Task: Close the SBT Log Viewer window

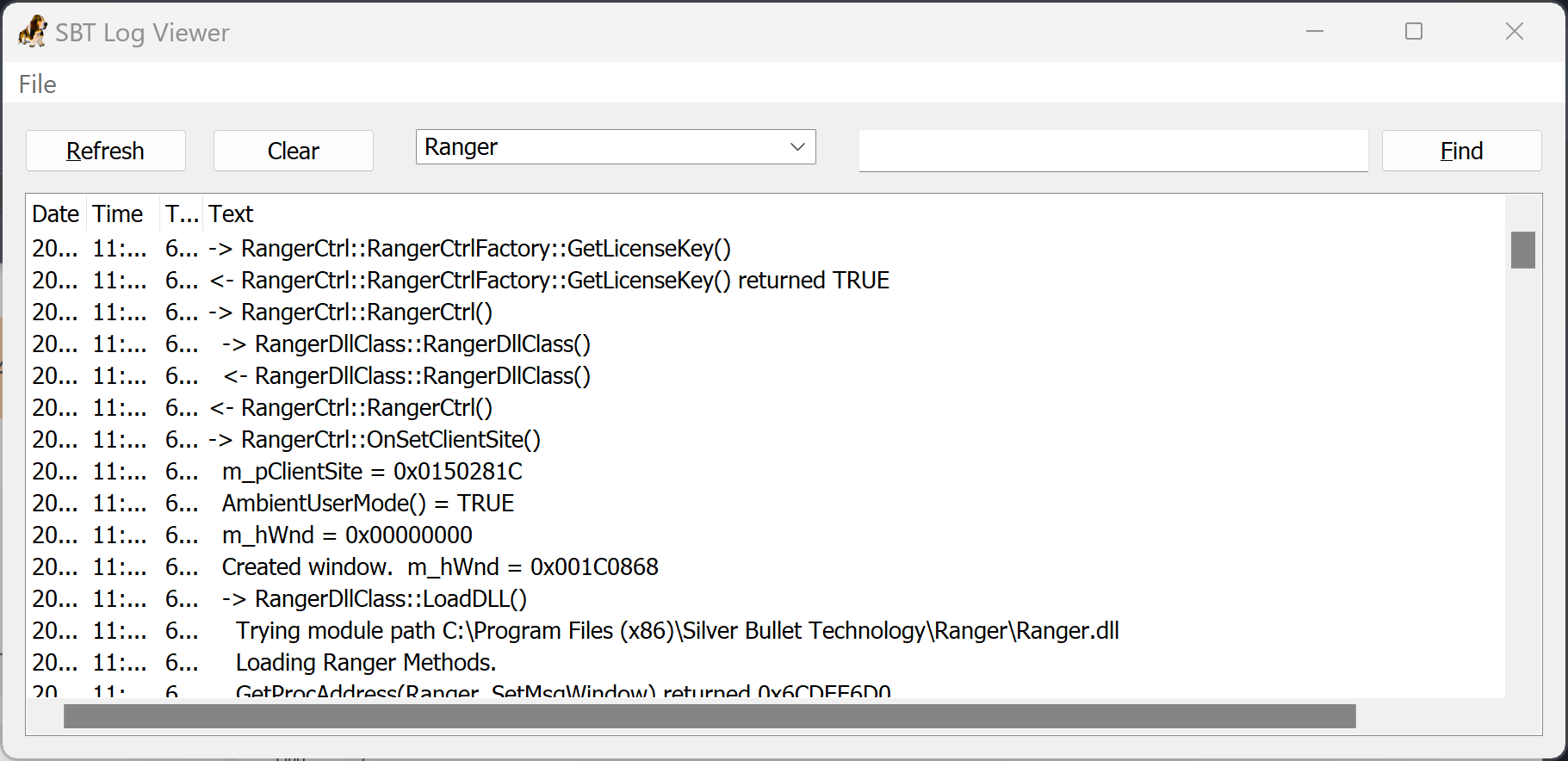Action: [1515, 32]
